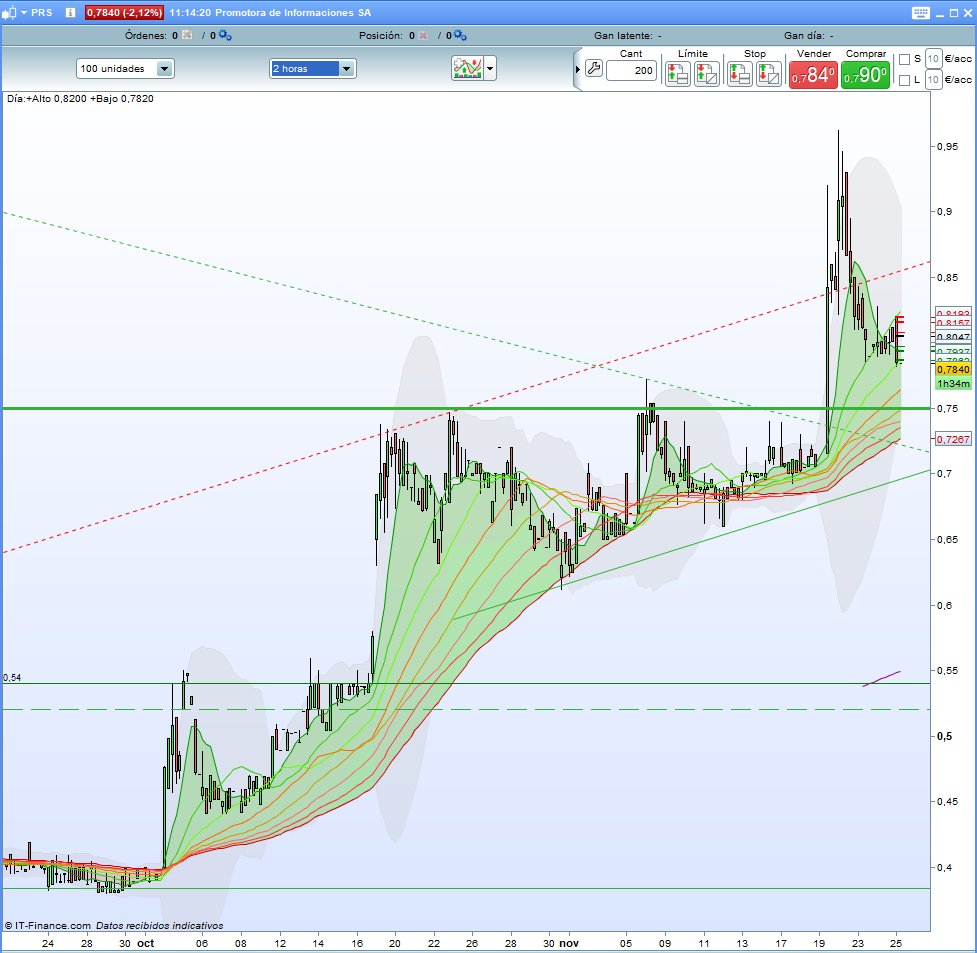
Task: Click the 0,8047 price label on axis
Action: [x=953, y=337]
